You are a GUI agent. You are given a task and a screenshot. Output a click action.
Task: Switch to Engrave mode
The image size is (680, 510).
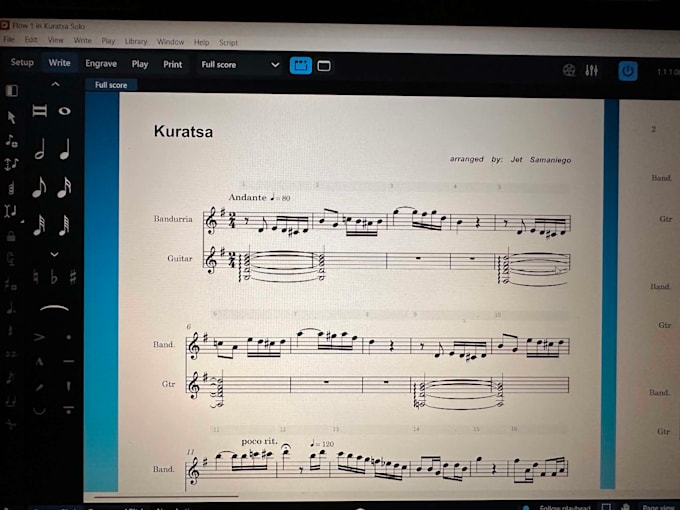point(101,64)
